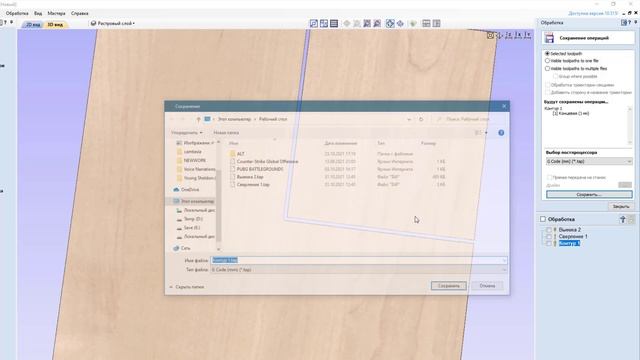Open the help question mark in Обработка panel header
640x360 pixels.
[x=630, y=23]
